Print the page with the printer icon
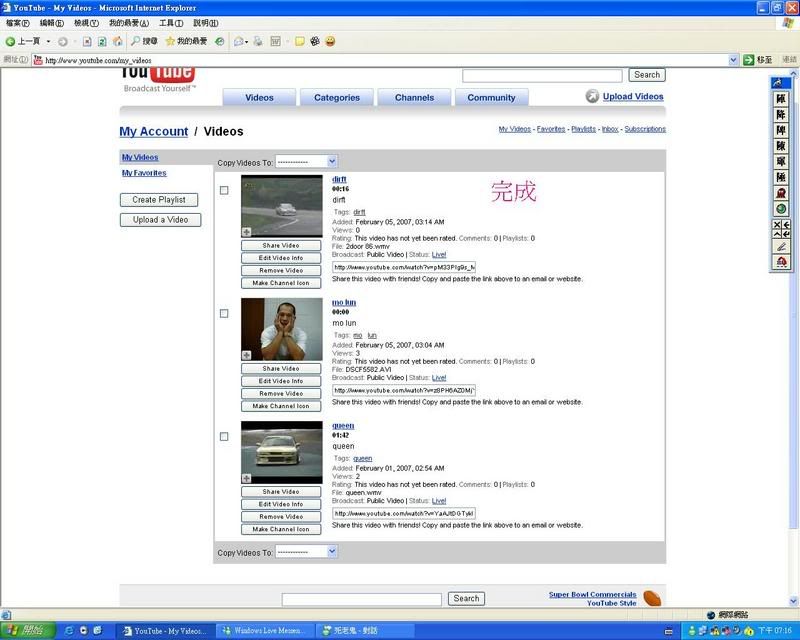 coord(258,41)
